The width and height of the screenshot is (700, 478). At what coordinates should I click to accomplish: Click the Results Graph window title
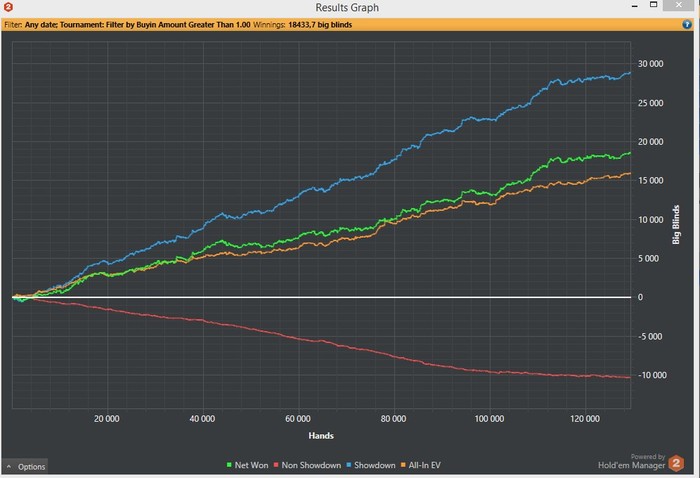pyautogui.click(x=347, y=8)
